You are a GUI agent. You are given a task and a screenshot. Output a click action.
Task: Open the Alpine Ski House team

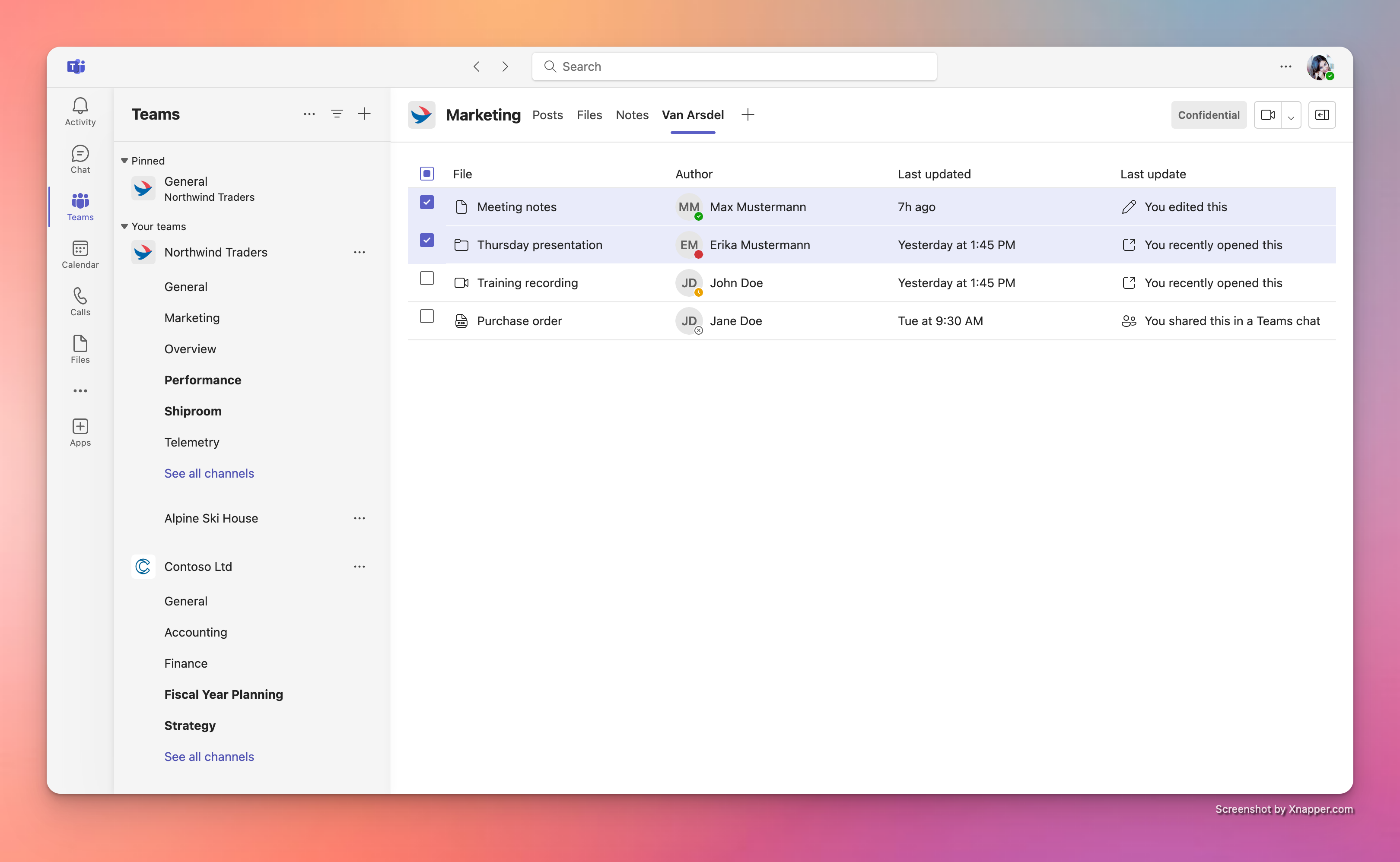[x=211, y=518]
